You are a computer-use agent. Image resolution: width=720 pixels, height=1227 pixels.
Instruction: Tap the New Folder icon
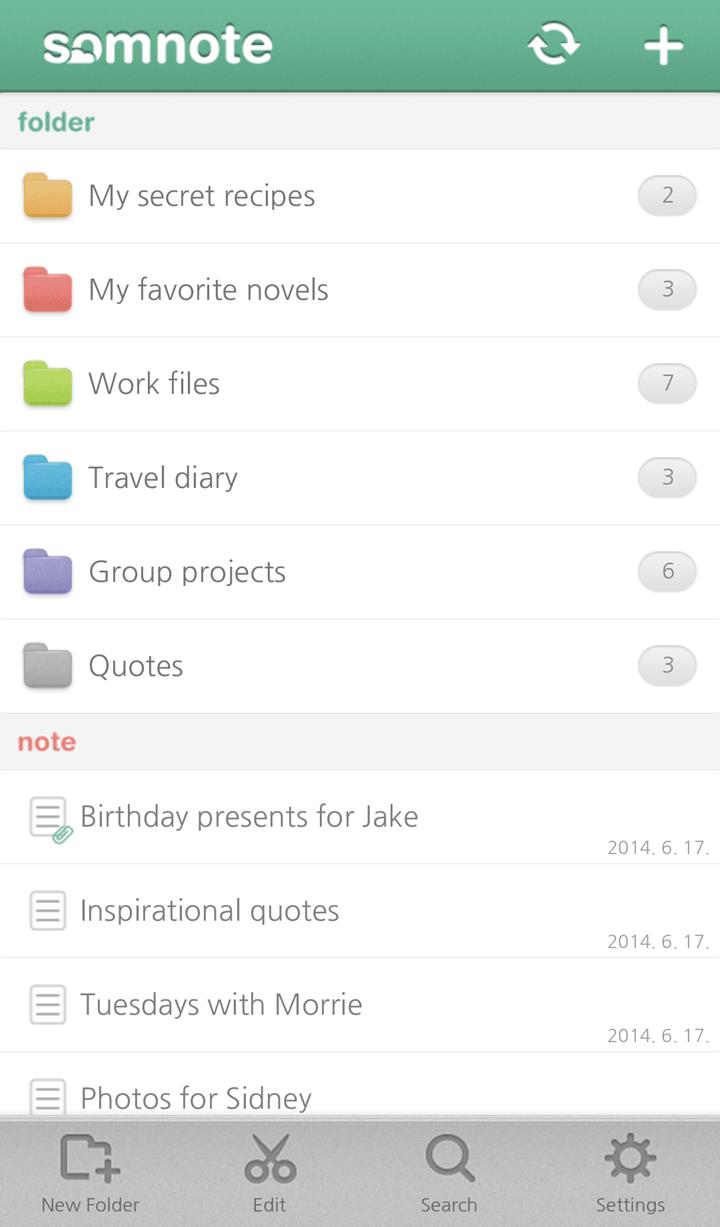point(89,1159)
